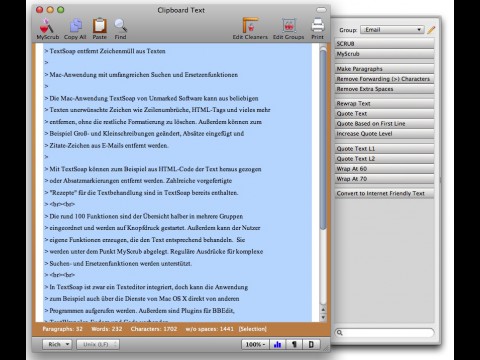
Task: Click the Words: 232 status entry
Action: 107,329
